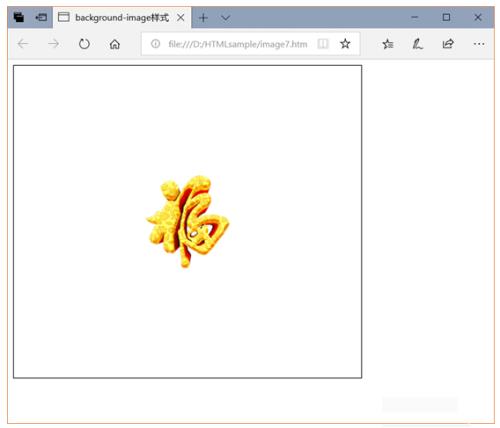Close the background-image样式 tab

pyautogui.click(x=181, y=18)
